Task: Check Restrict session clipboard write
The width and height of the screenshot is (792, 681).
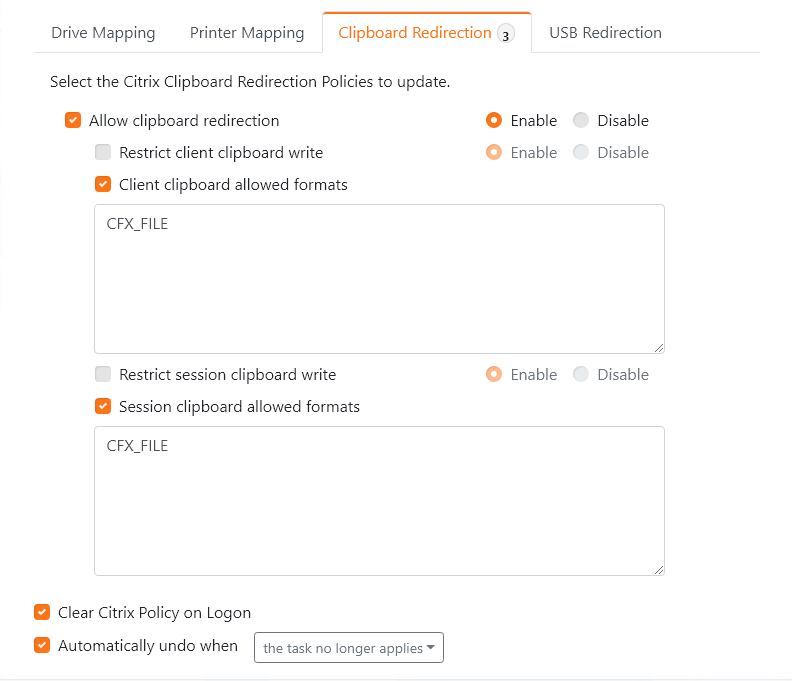Action: 103,375
